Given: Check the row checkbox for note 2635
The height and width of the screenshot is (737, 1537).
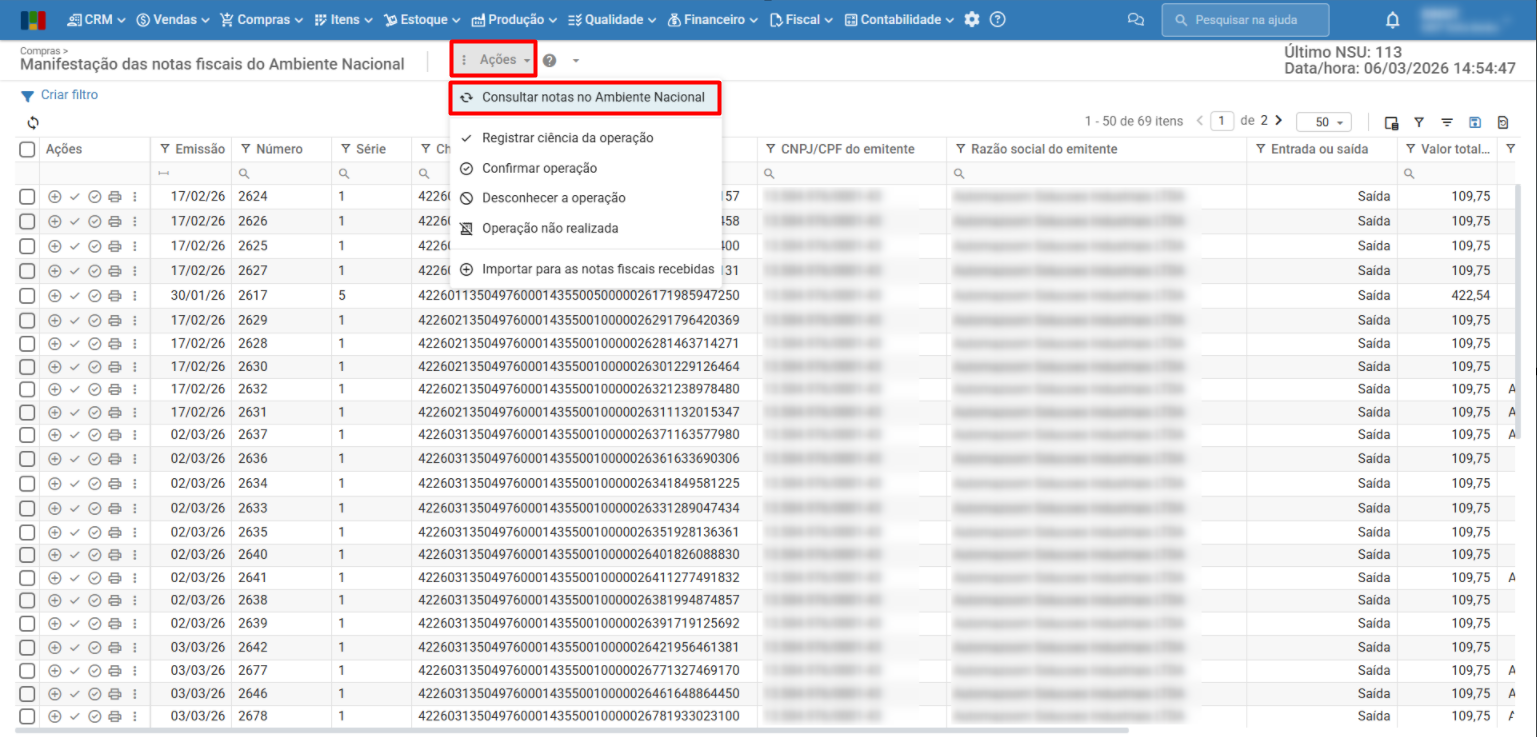Looking at the screenshot, I should 27,532.
